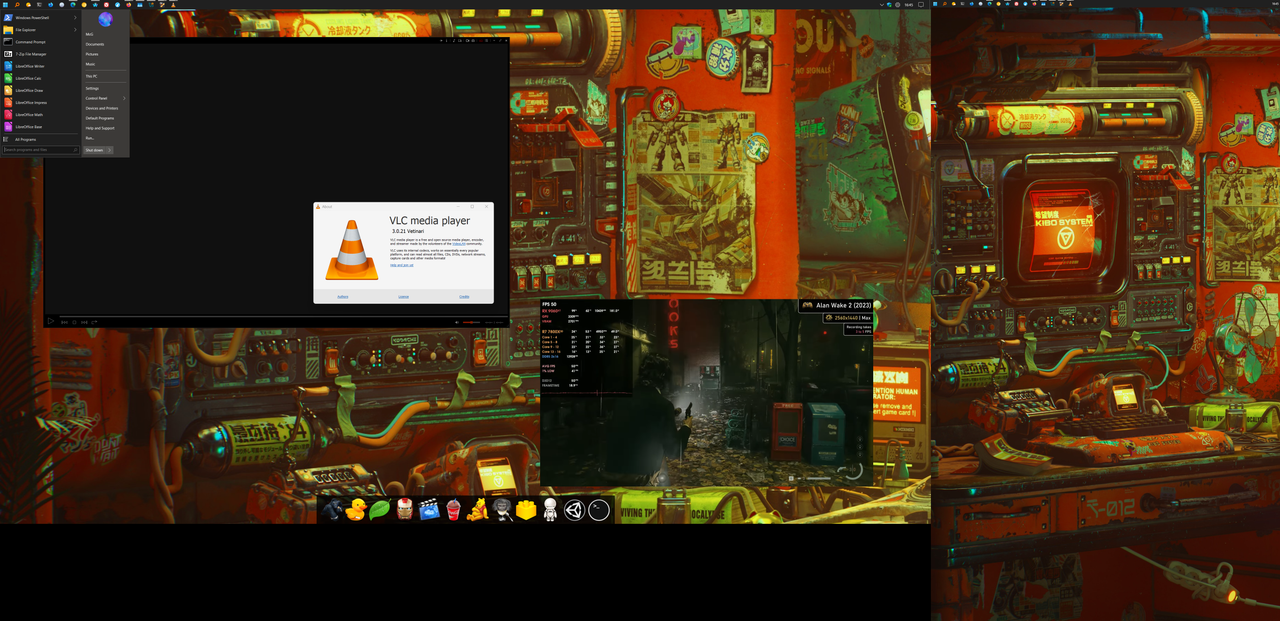
Task: Expand File Explorer jump list arrow
Action: tap(75, 30)
